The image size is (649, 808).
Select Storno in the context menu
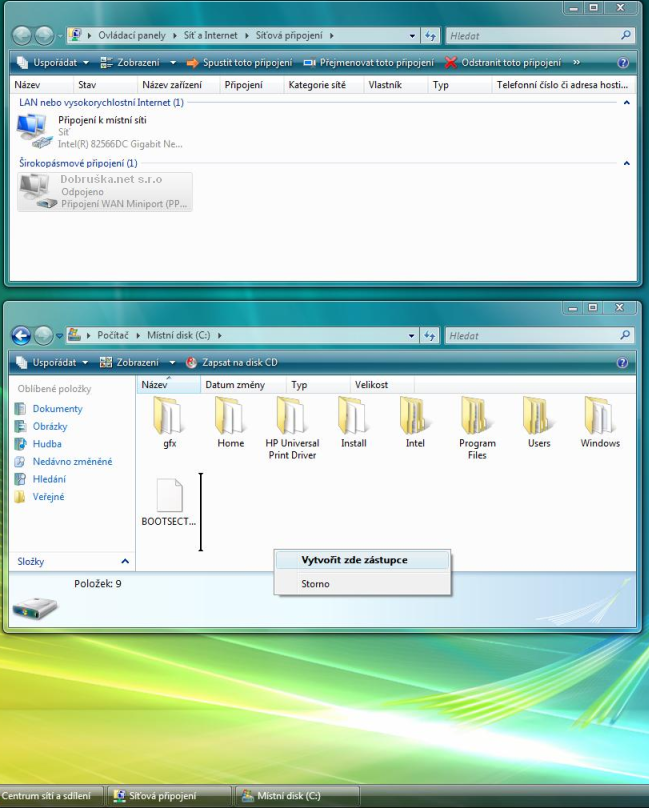tap(315, 584)
